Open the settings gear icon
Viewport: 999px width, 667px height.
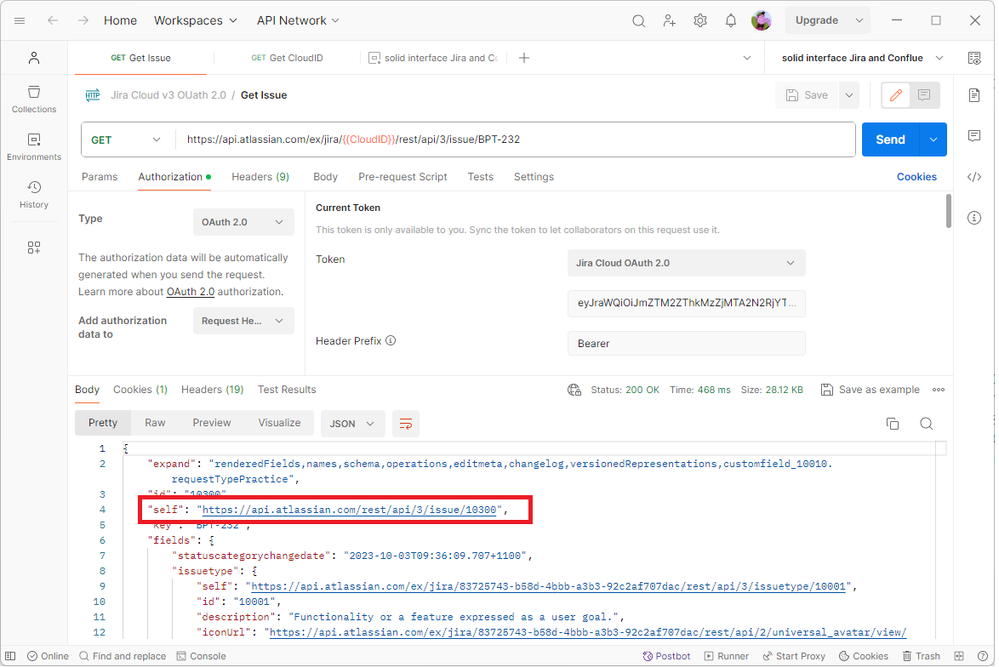pyautogui.click(x=700, y=20)
